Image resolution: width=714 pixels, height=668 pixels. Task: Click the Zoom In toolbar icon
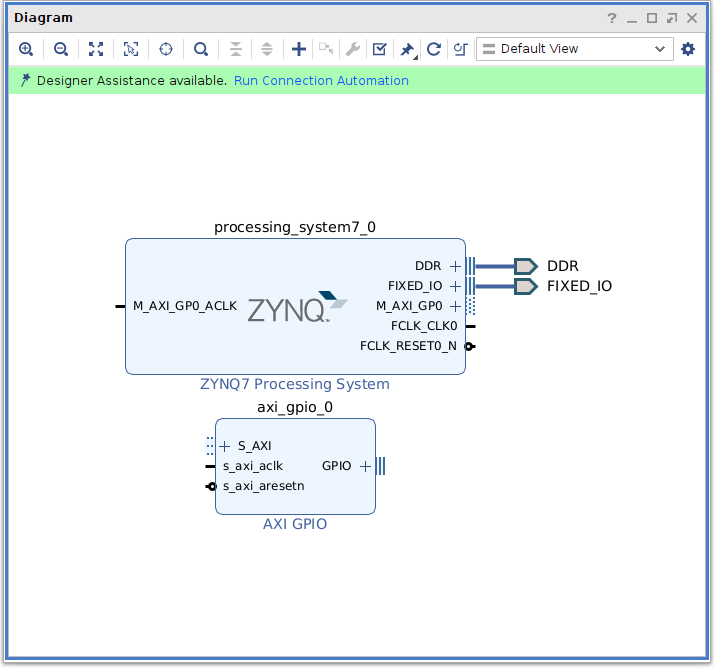tap(26, 49)
